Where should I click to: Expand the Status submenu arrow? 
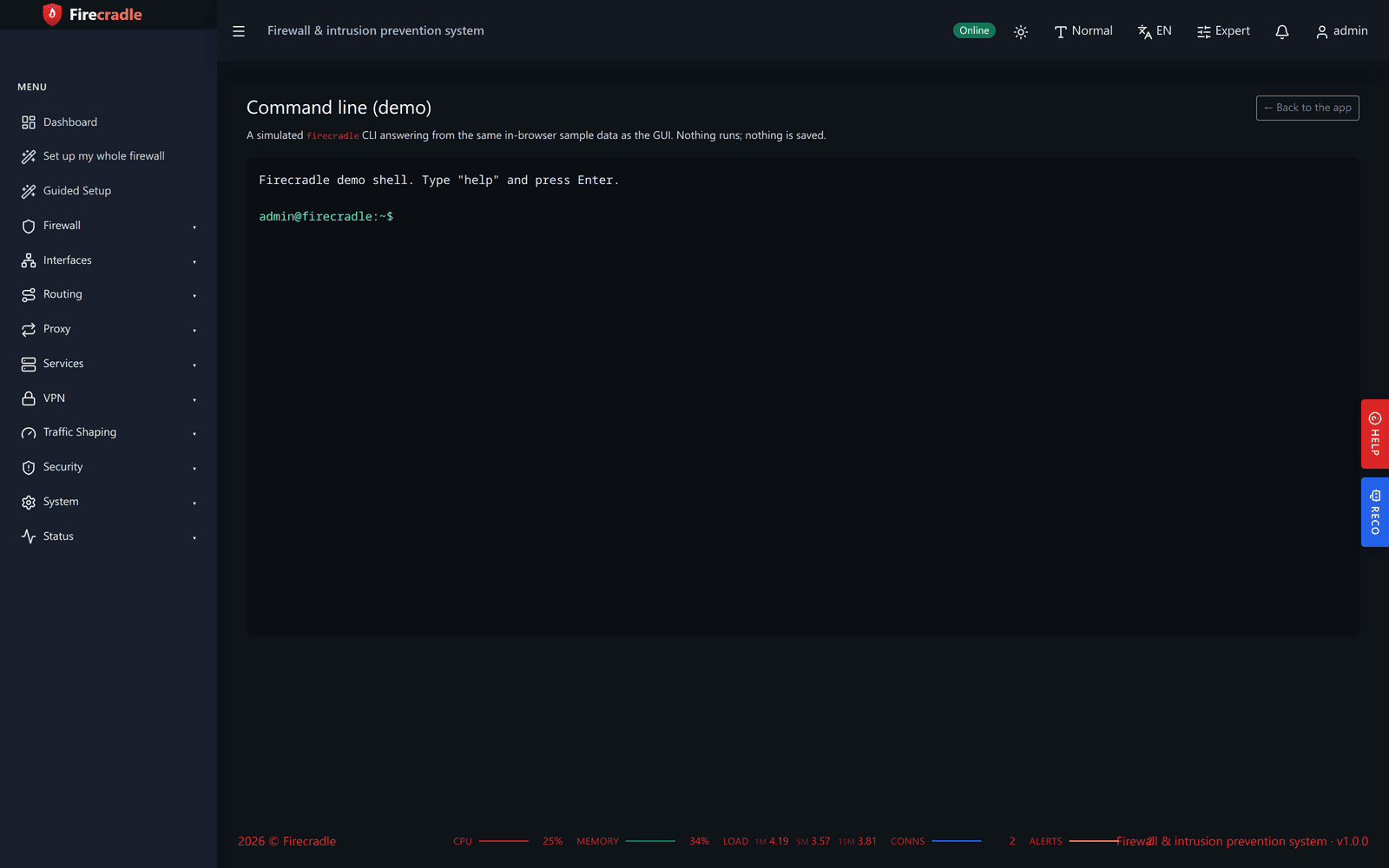(x=194, y=537)
